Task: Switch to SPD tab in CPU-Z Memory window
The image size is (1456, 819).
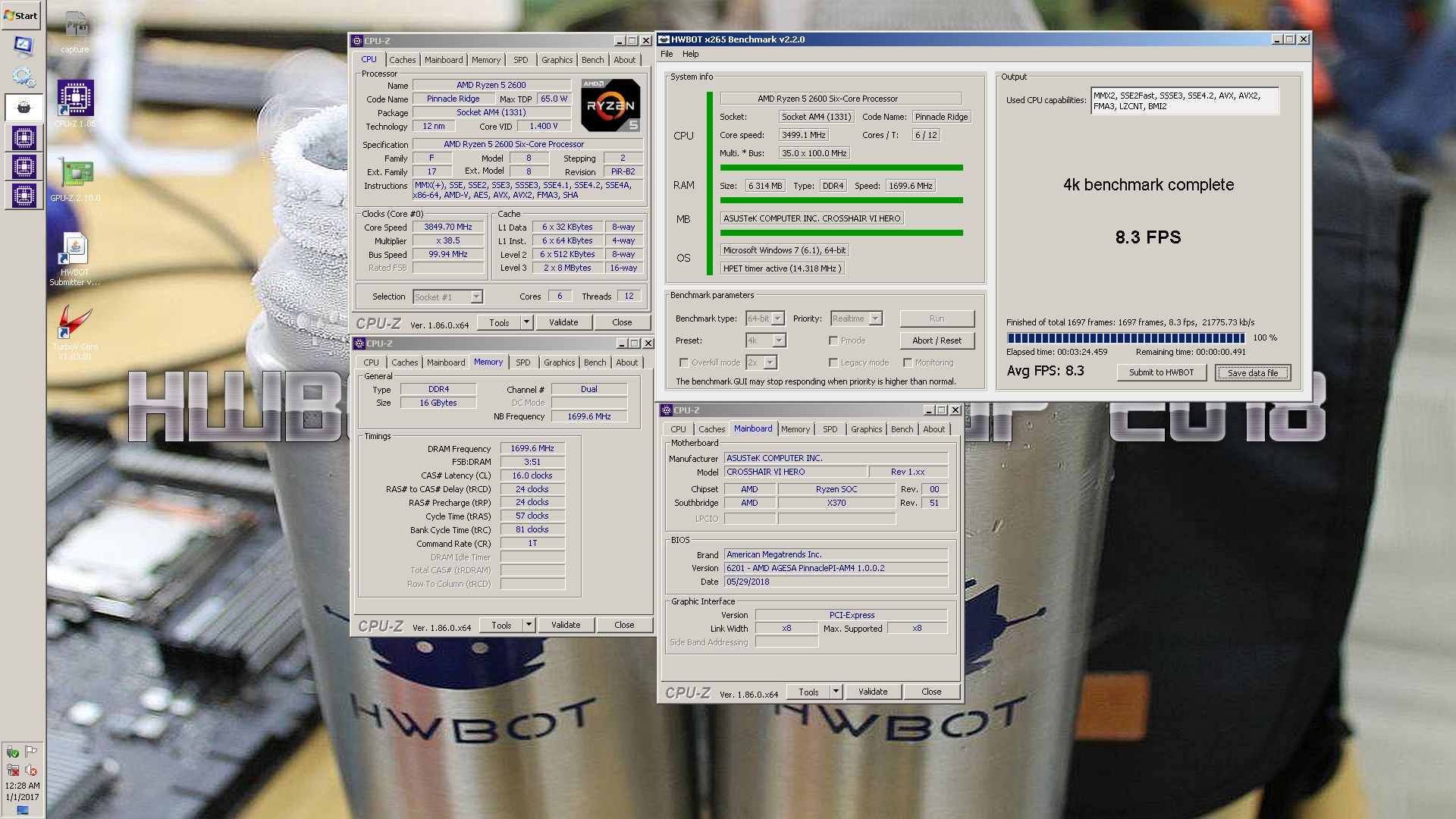Action: pyautogui.click(x=523, y=362)
